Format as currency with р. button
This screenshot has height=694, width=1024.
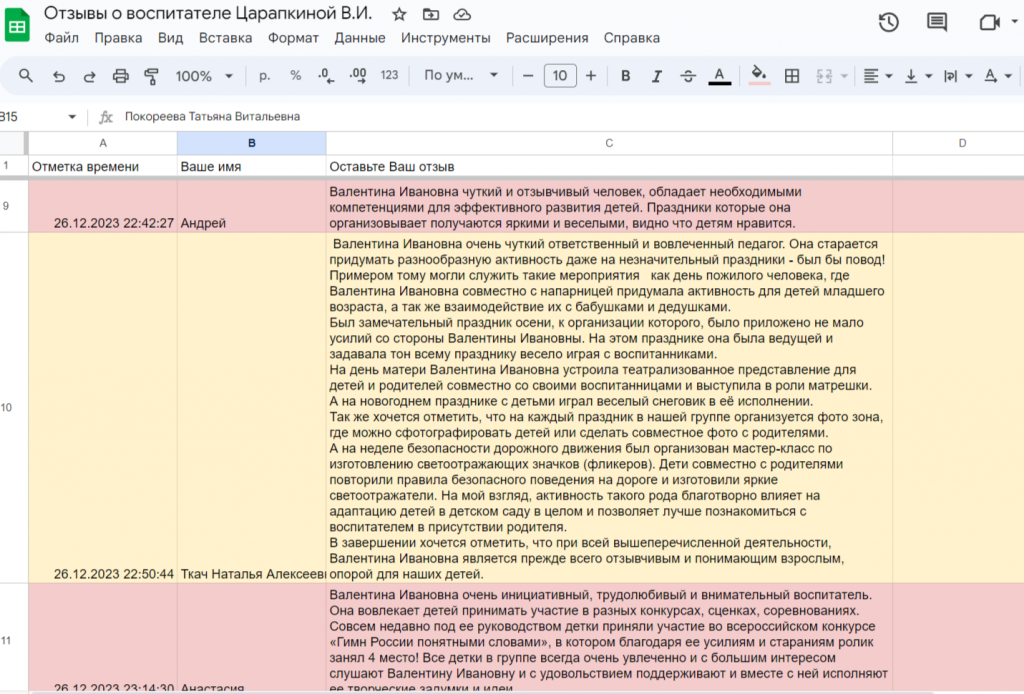[x=265, y=76]
